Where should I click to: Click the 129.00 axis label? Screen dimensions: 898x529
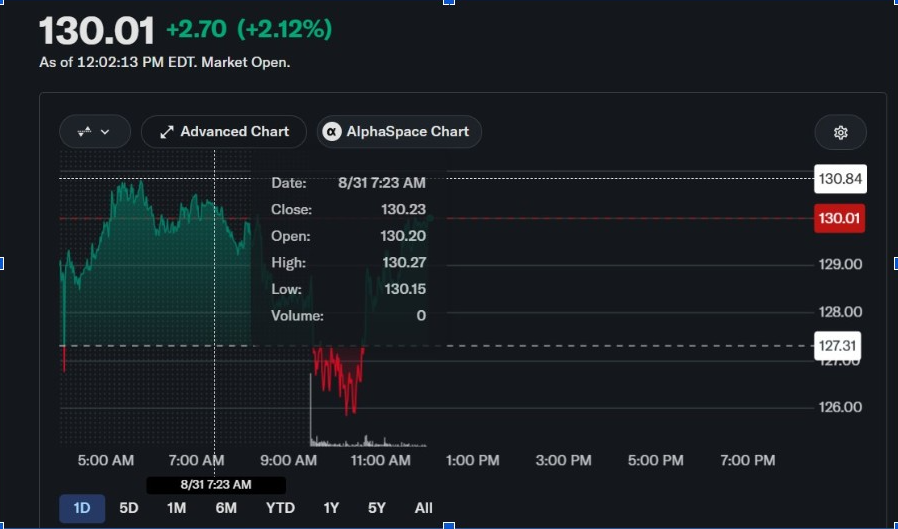click(x=840, y=264)
